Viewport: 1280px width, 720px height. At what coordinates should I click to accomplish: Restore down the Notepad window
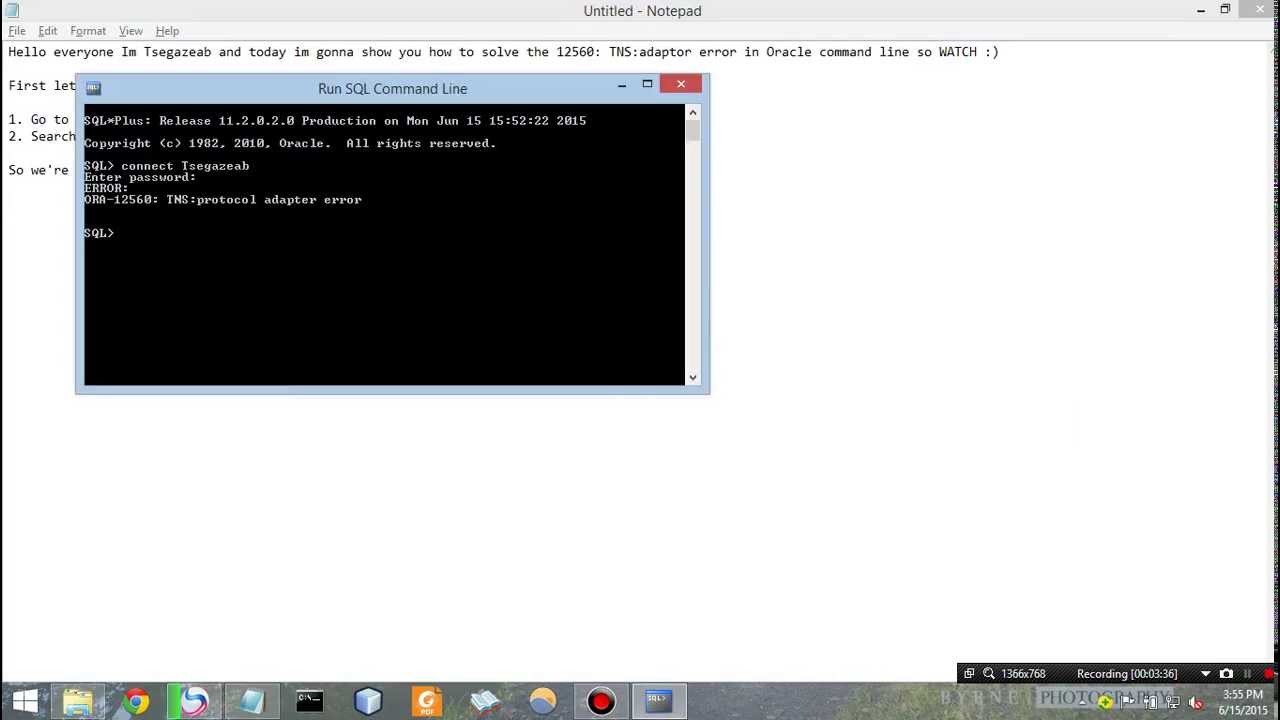(1225, 10)
